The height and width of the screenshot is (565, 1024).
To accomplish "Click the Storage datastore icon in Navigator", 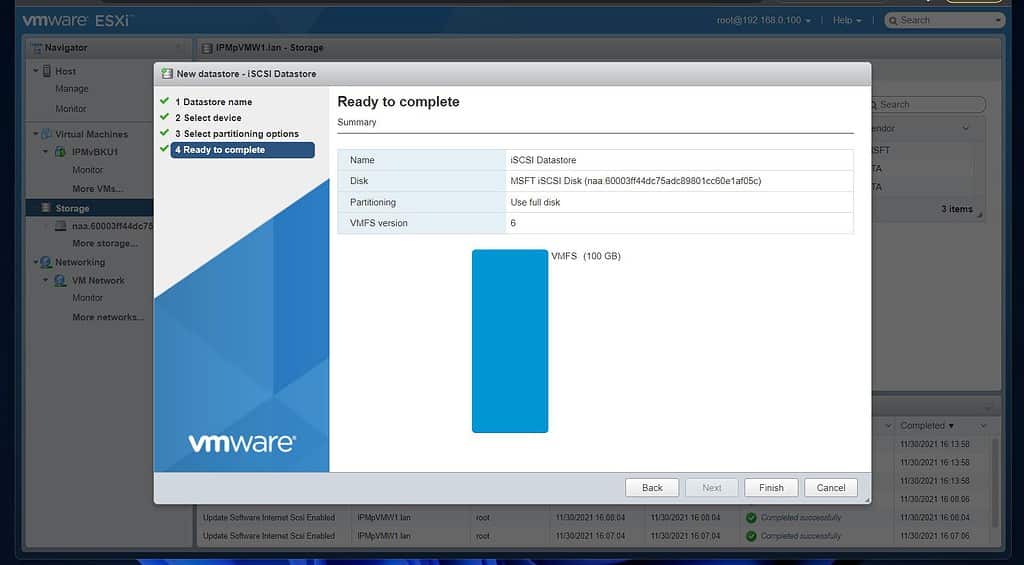I will (46, 208).
